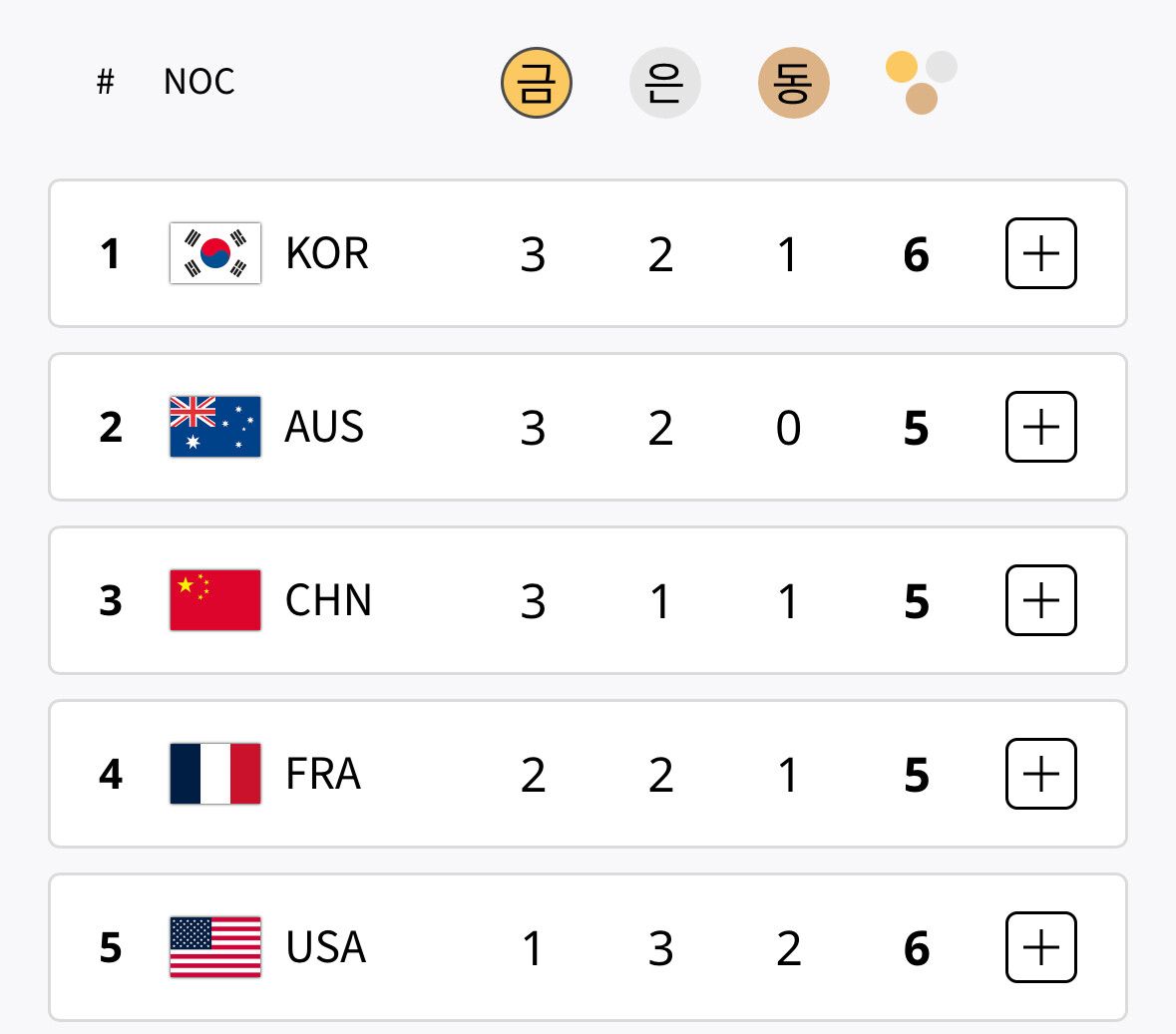This screenshot has width=1176, height=1034.
Task: Click the gold medal column icon
Action: (x=536, y=83)
